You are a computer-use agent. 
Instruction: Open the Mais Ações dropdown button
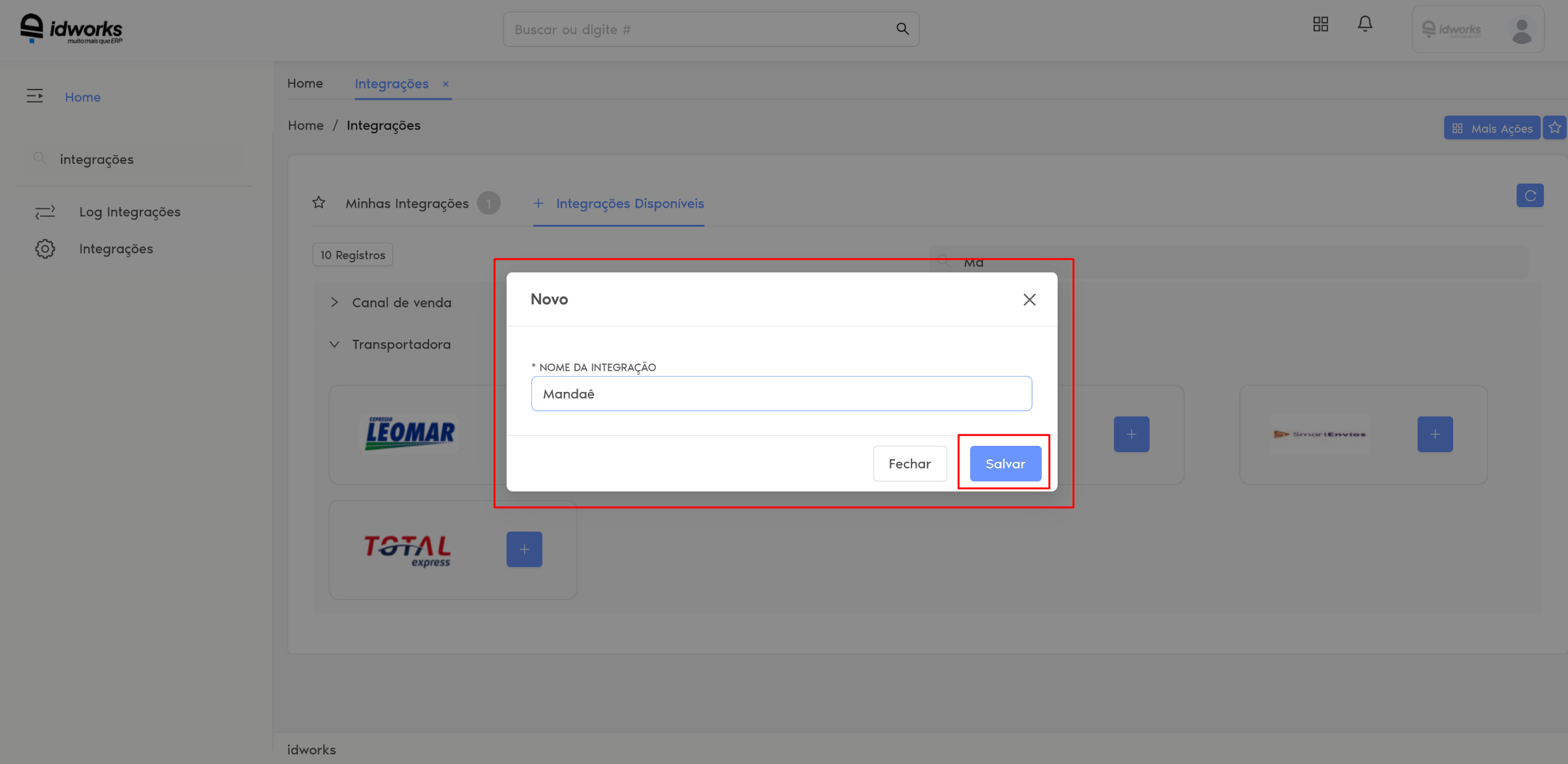pos(1492,128)
